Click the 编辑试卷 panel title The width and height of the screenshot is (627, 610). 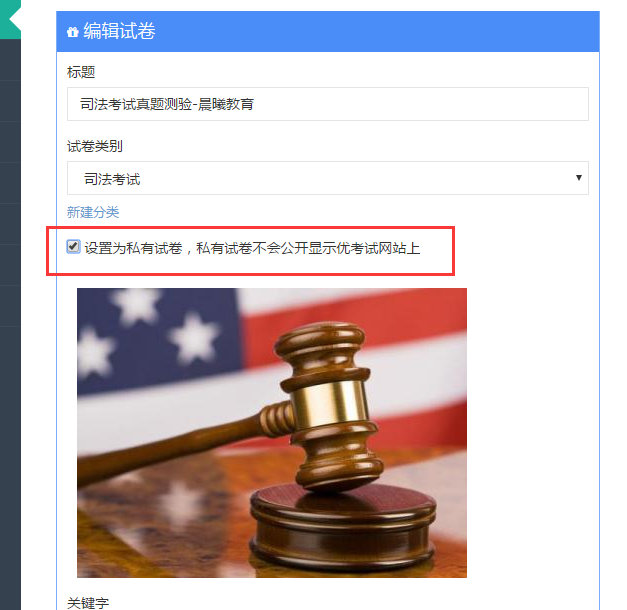tap(119, 31)
